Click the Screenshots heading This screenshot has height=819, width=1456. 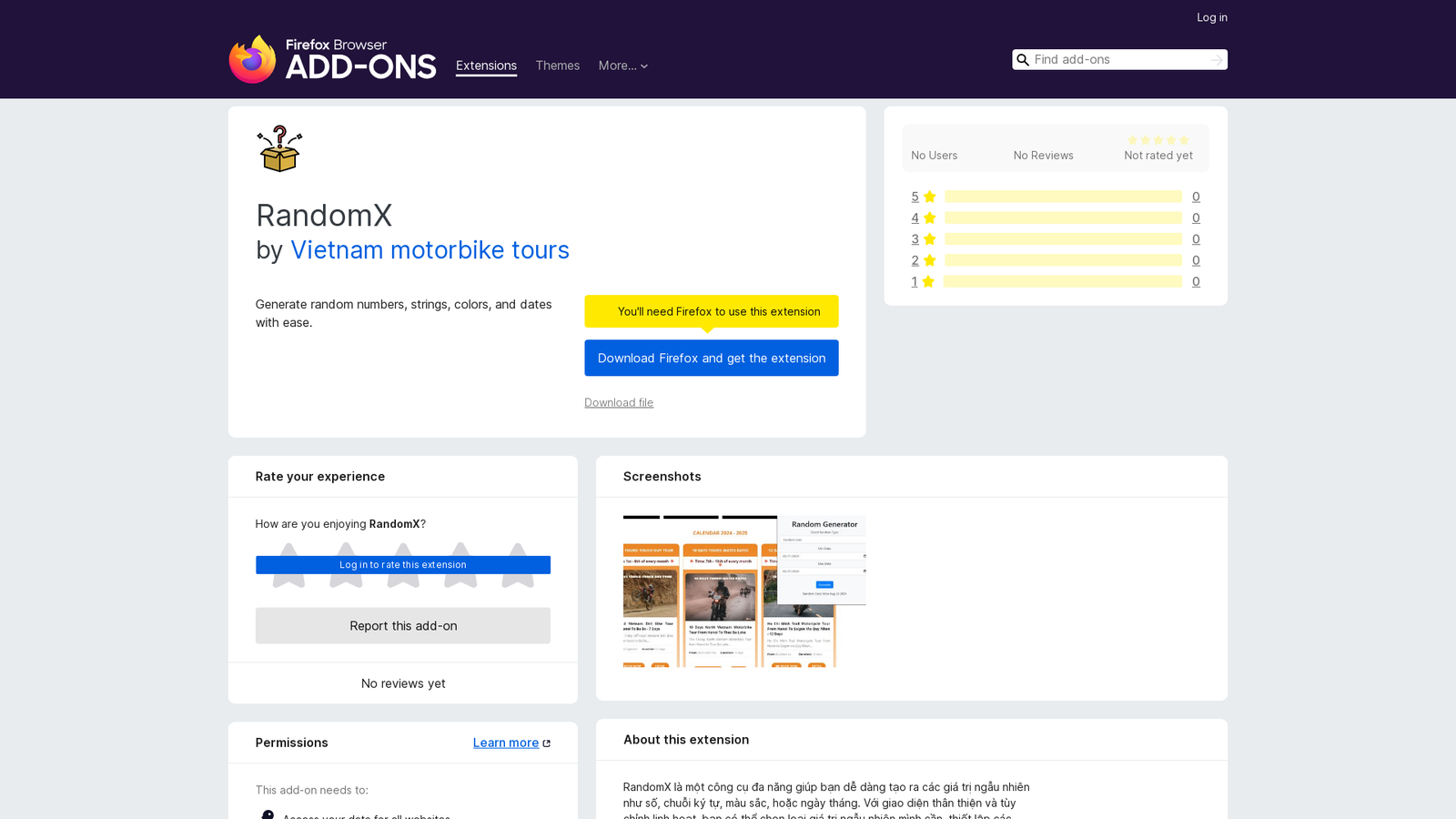pos(662,477)
